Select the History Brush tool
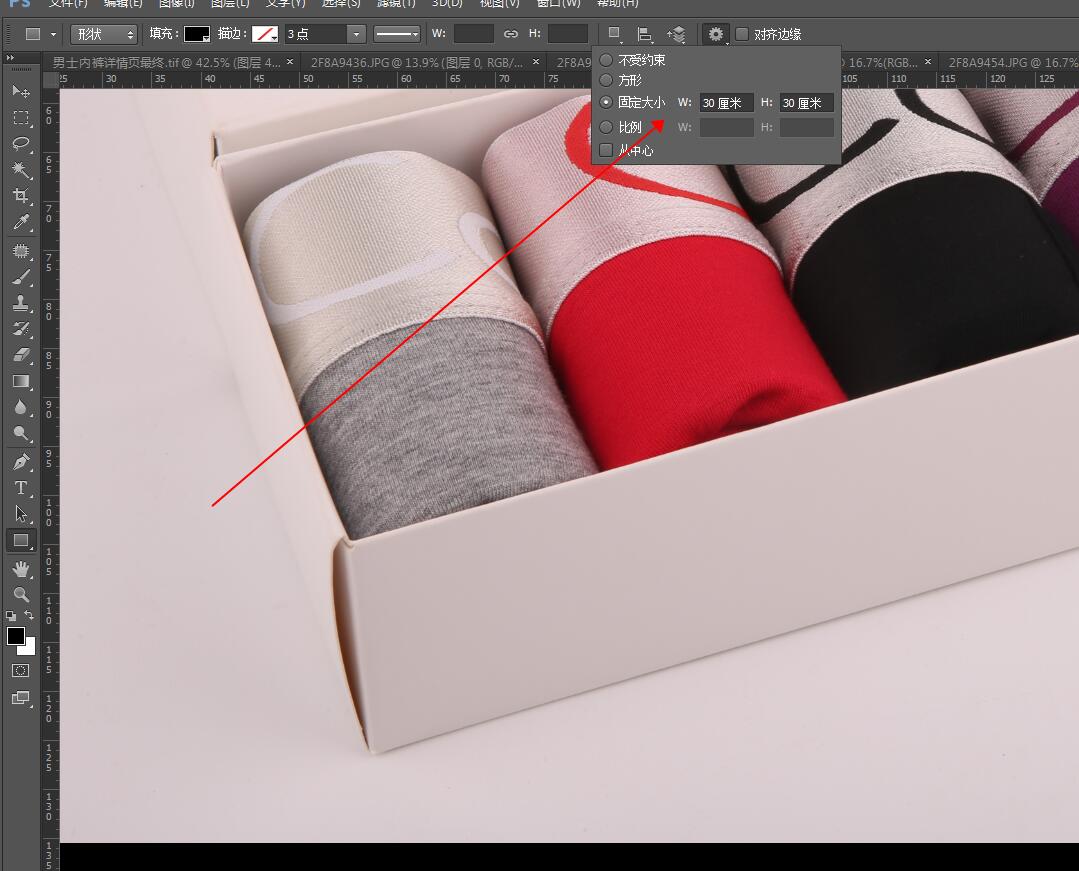 tap(21, 329)
